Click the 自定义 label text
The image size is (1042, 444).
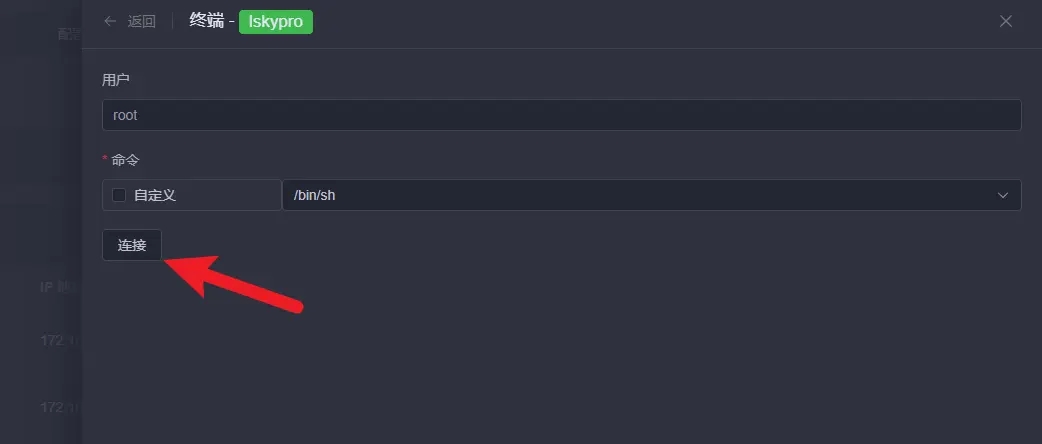click(155, 195)
